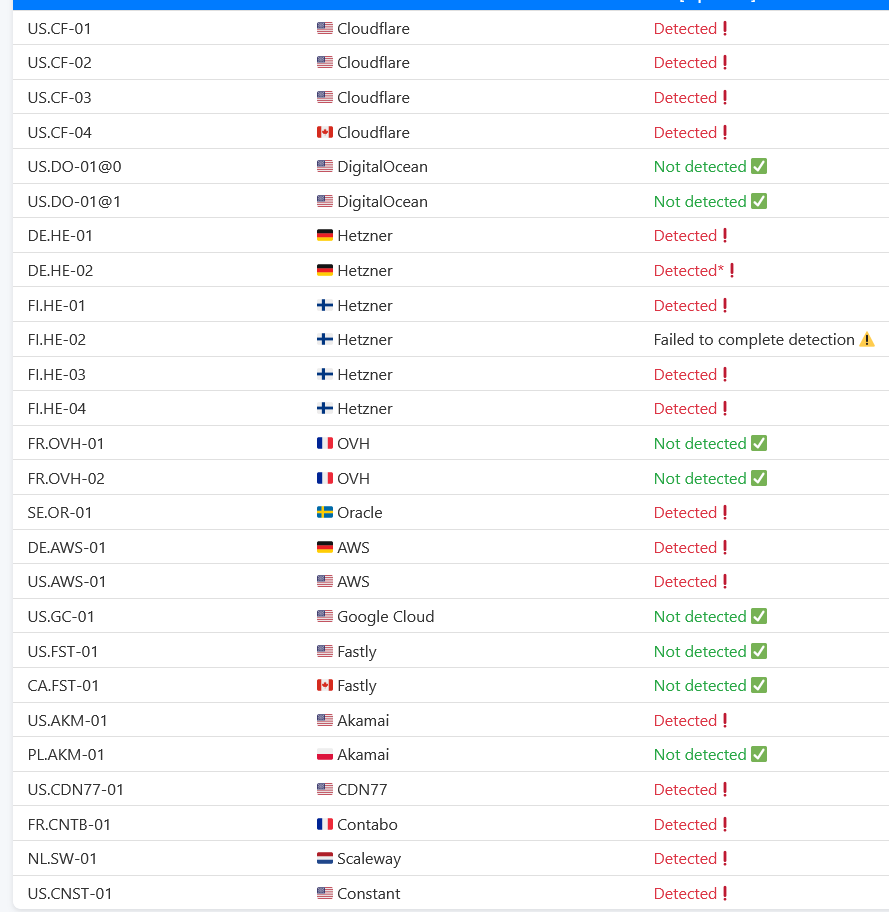This screenshot has width=889, height=912.
Task: Click the Canadian flag beside Fastly
Action: coord(325,686)
